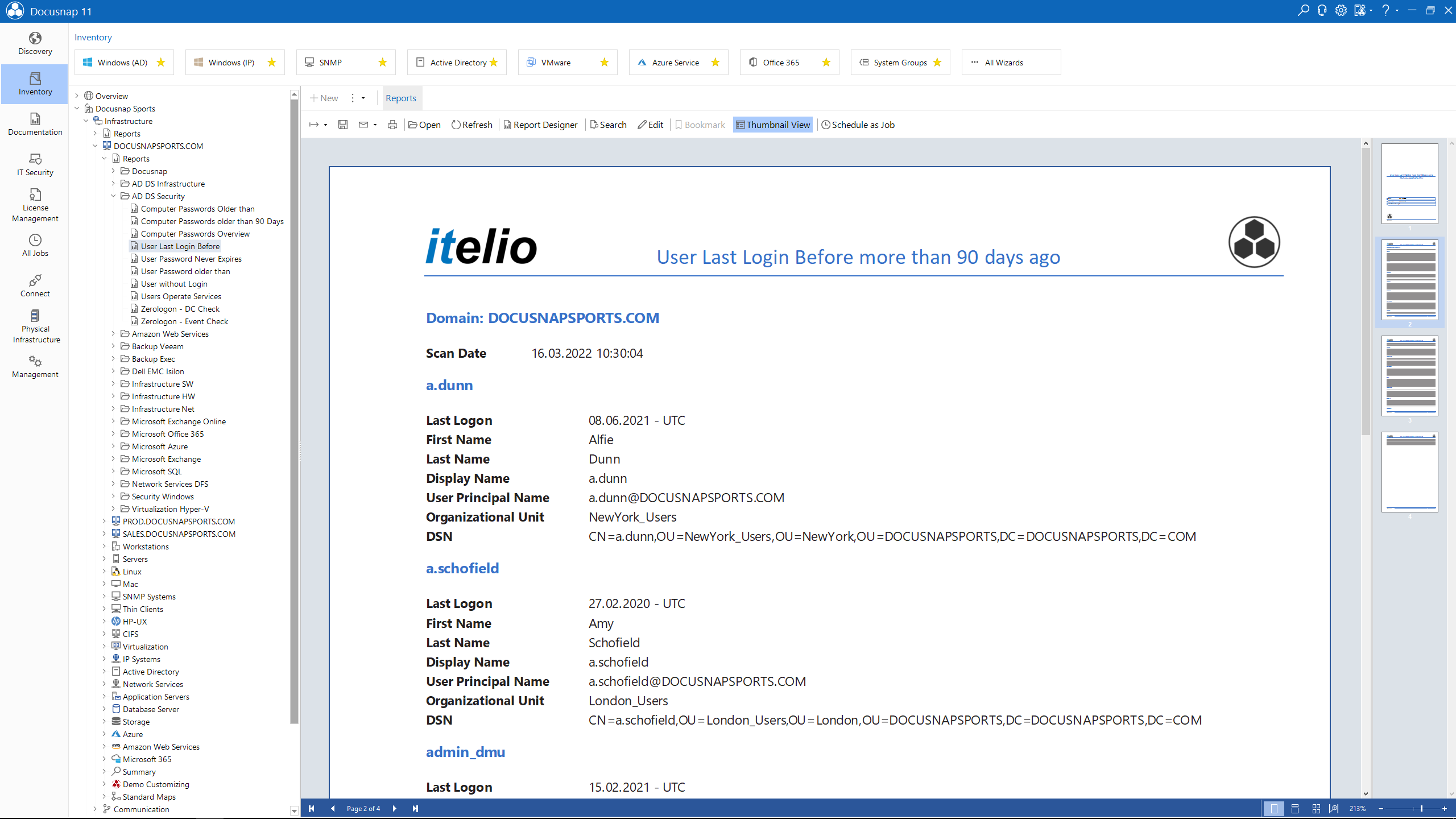
Task: Select the page 3 thumbnail
Action: point(1410,376)
